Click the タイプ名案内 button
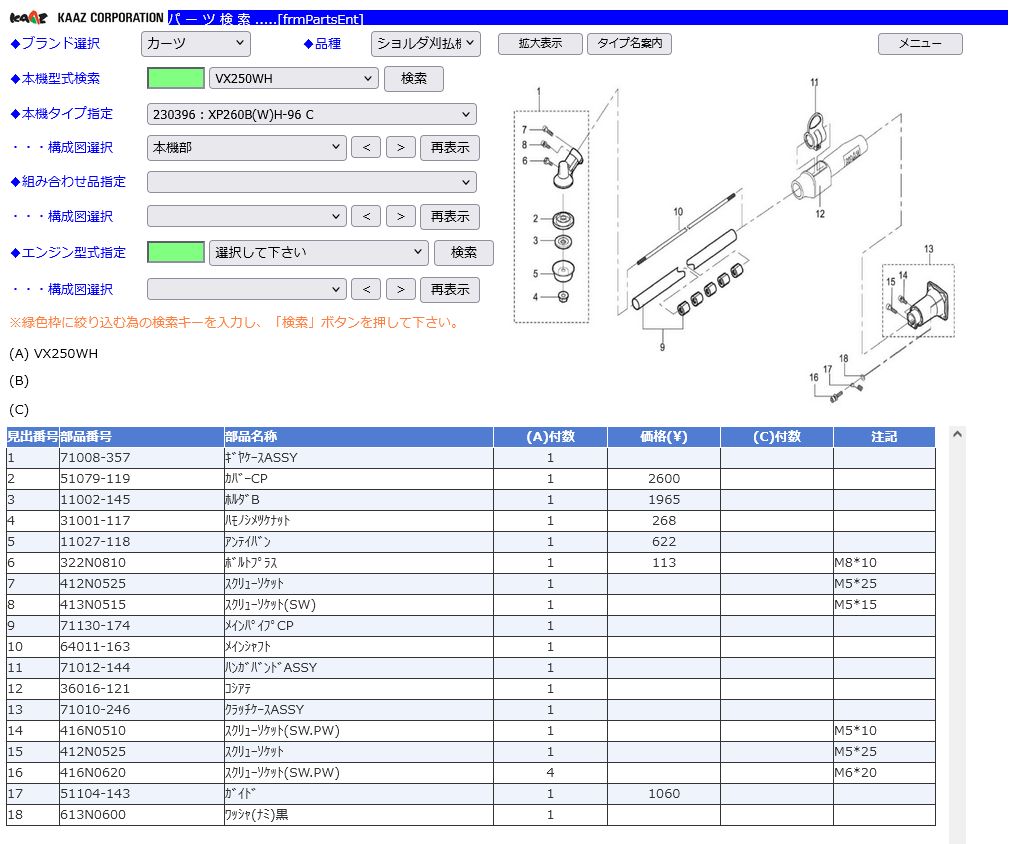 point(629,44)
